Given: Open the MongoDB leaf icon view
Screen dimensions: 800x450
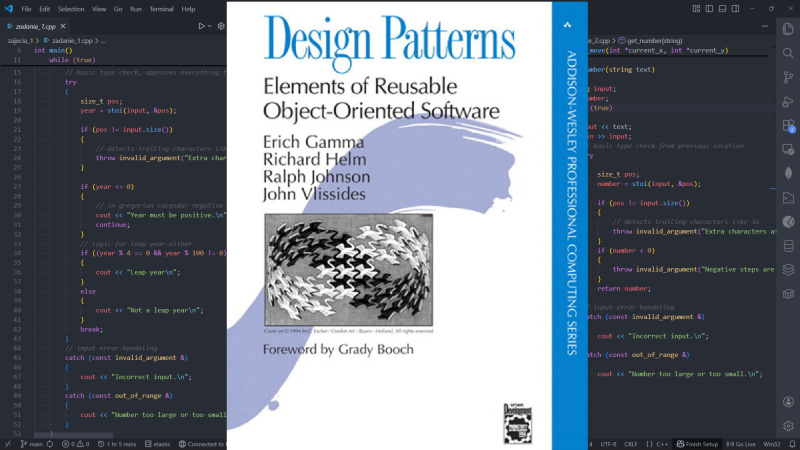Looking at the screenshot, I should pos(788,173).
